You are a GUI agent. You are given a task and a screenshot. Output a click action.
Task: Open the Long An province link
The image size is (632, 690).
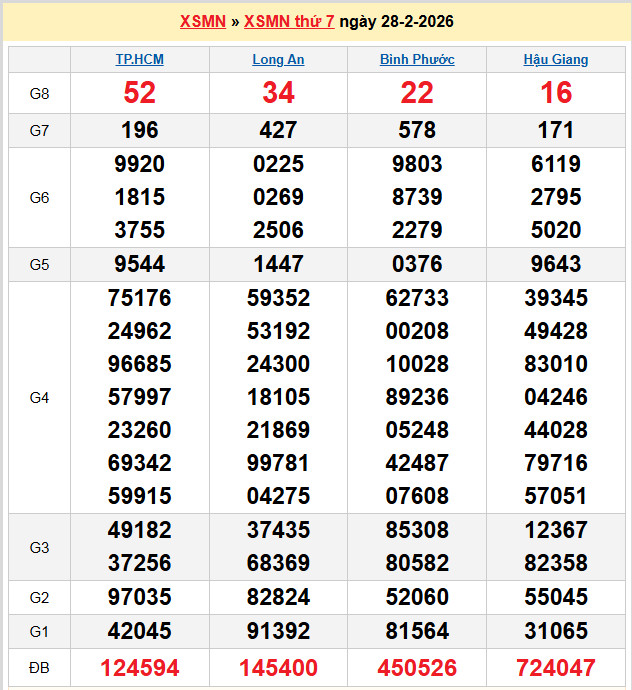pyautogui.click(x=278, y=60)
